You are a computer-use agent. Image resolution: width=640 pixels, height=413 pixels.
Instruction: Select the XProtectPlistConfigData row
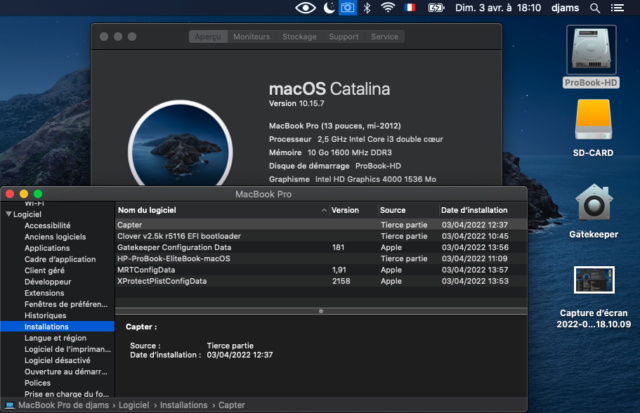click(321, 281)
